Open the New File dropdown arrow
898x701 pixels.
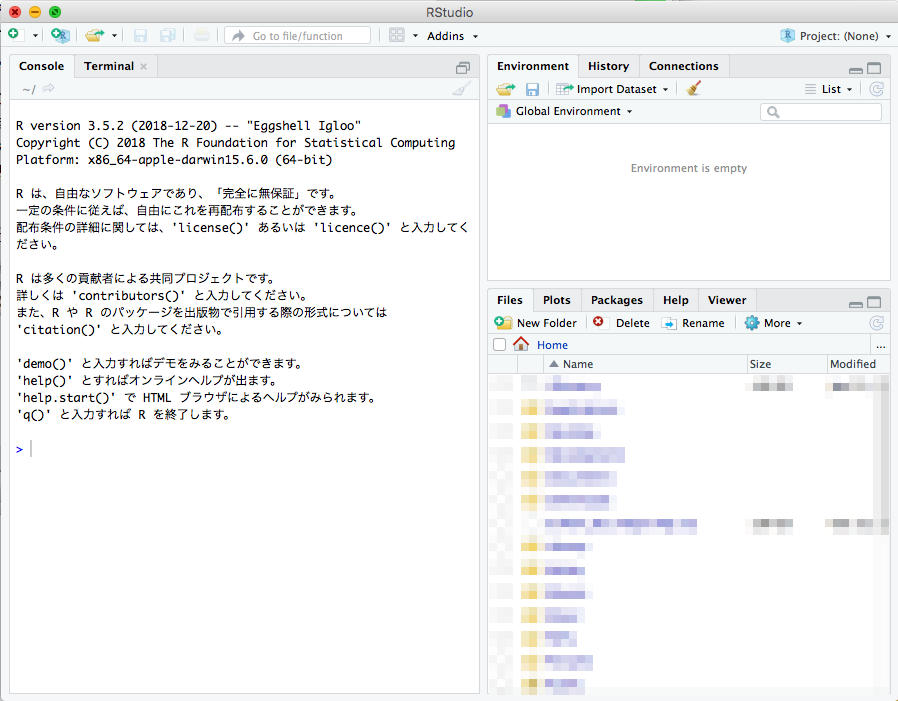[x=36, y=36]
